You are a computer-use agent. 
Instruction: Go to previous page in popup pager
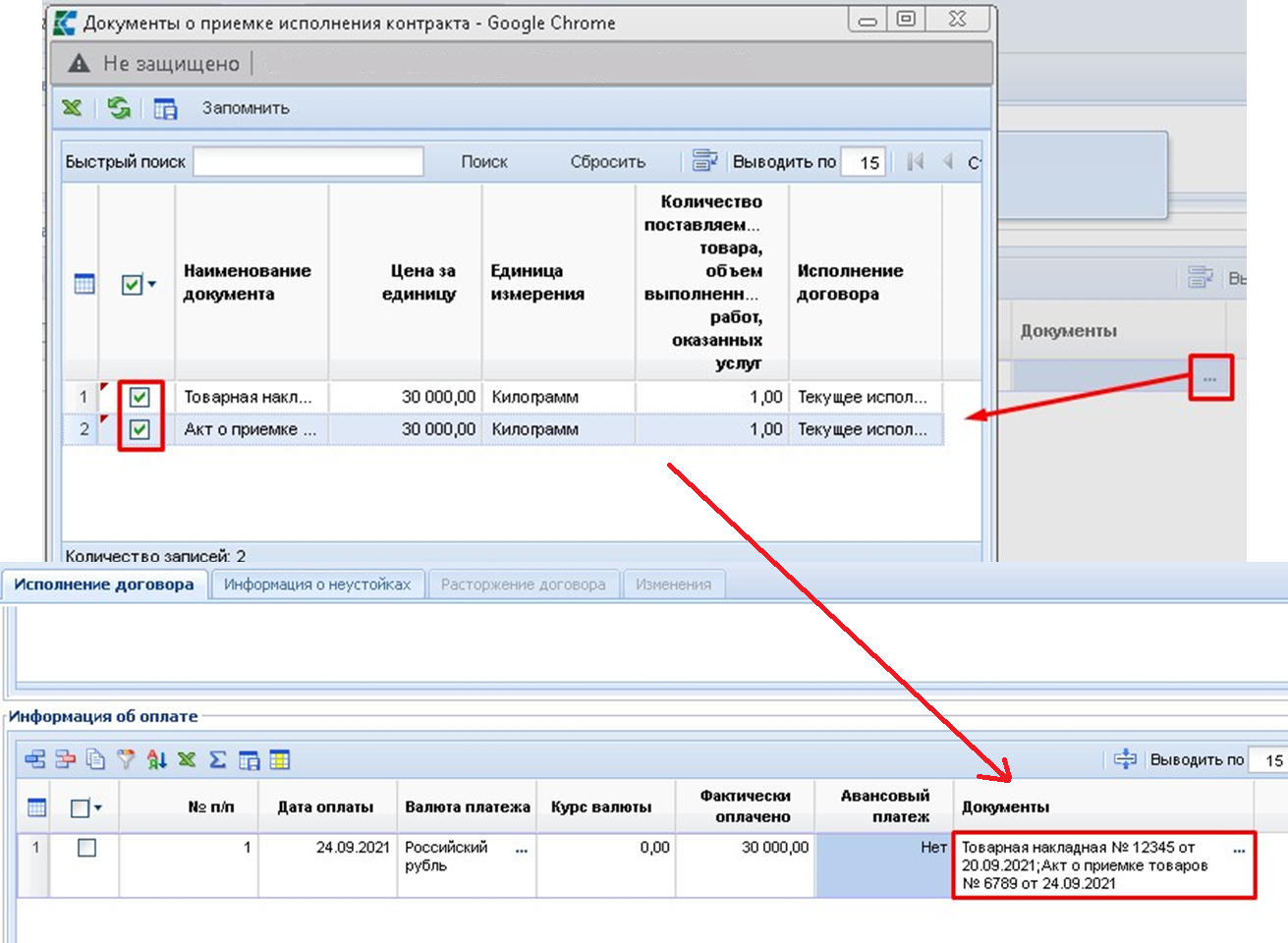[948, 161]
